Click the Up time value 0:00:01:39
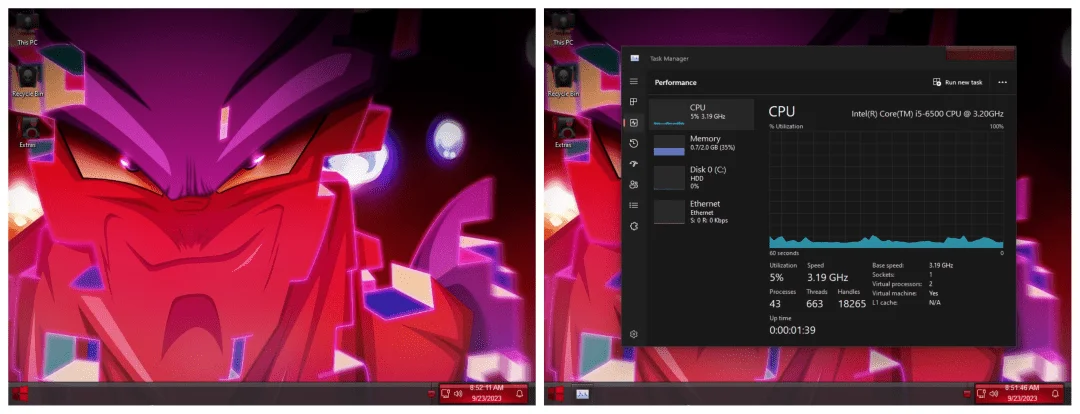The height and width of the screenshot is (414, 1080). 793,330
